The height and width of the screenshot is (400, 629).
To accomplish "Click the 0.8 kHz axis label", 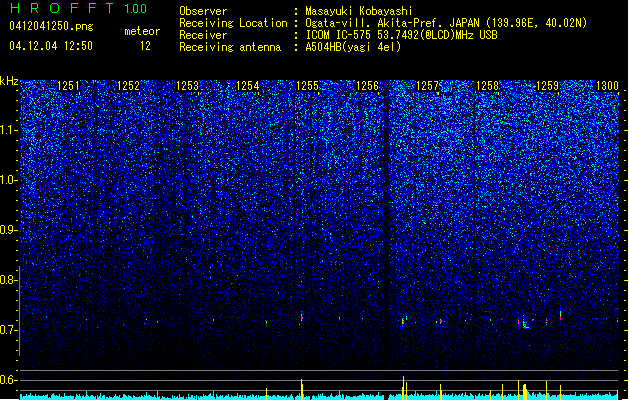I will (8, 280).
